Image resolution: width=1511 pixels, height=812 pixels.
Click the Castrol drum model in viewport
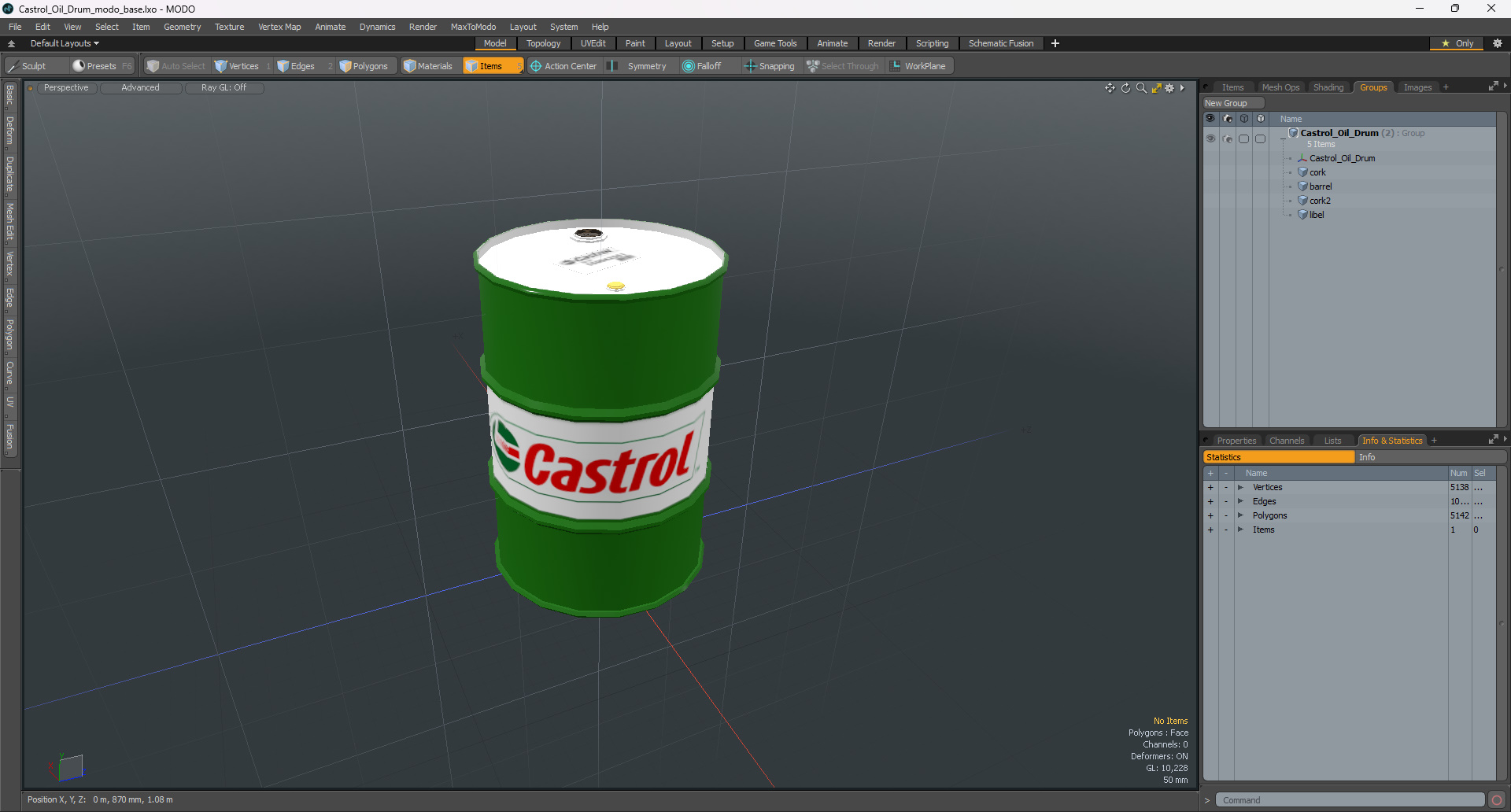(x=600, y=417)
